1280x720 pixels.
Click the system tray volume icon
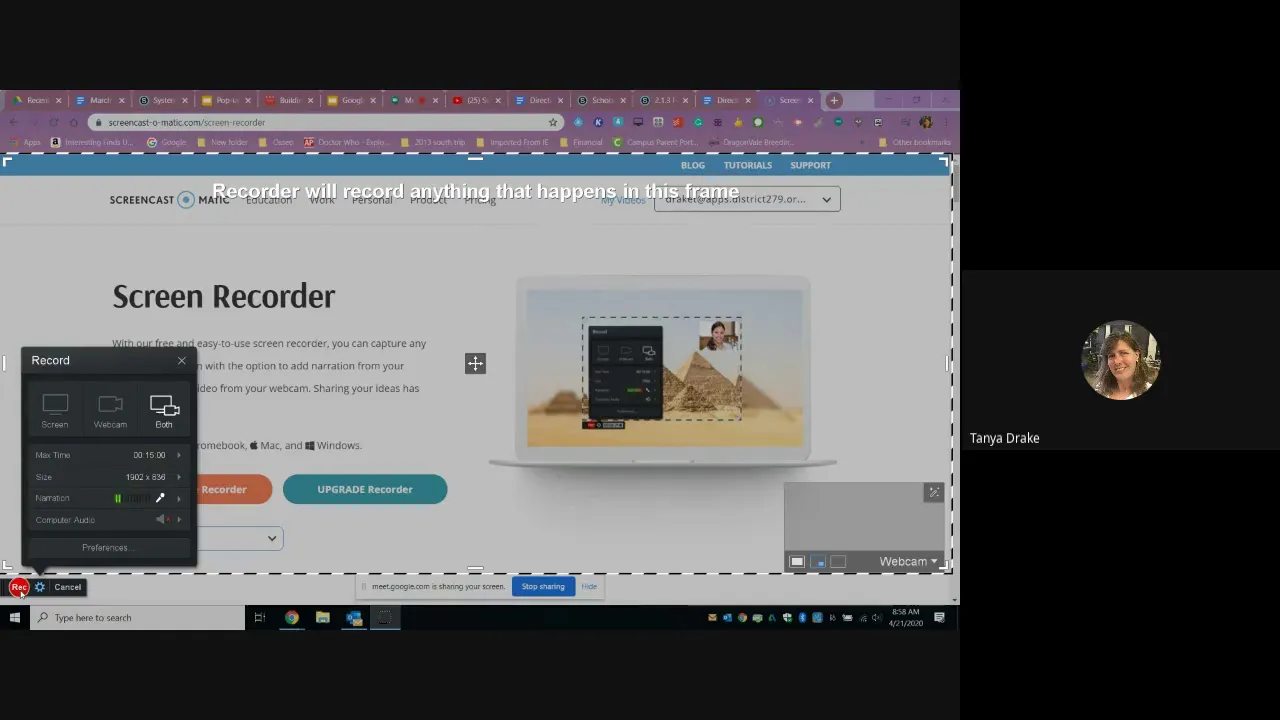pos(877,618)
